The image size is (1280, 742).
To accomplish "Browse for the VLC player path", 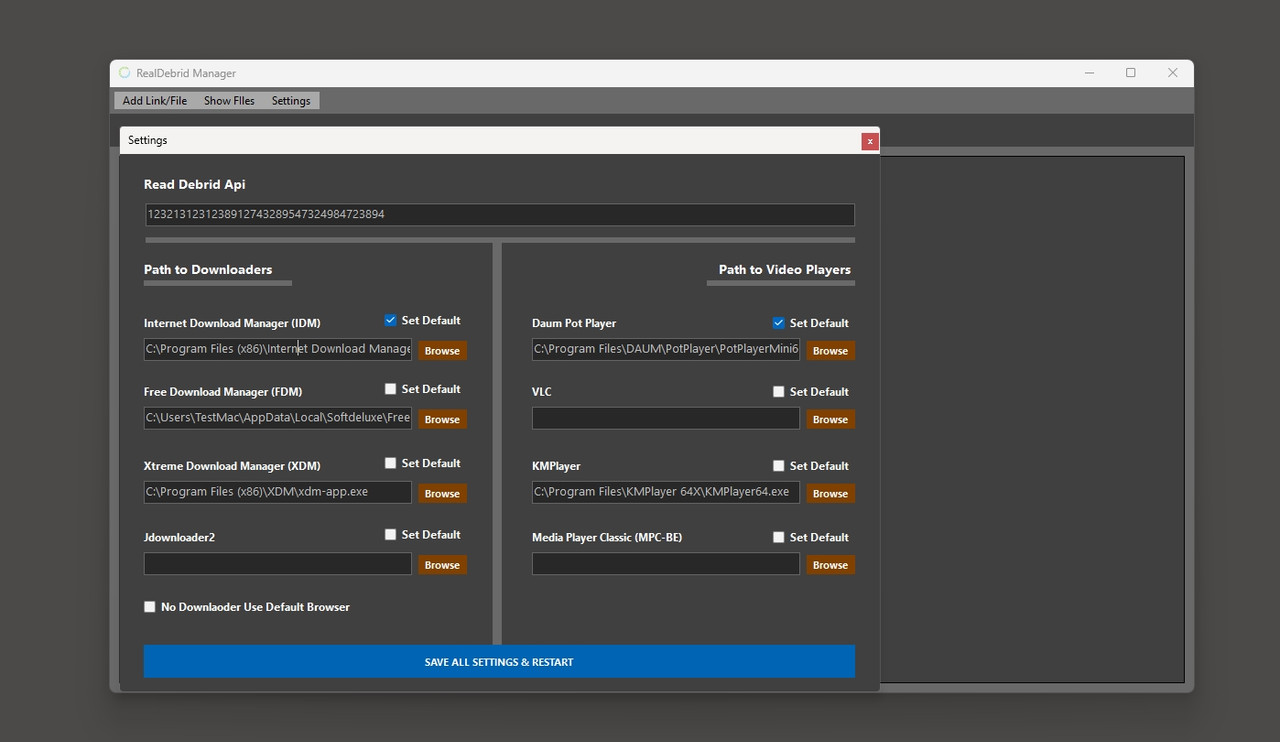I will (x=830, y=418).
